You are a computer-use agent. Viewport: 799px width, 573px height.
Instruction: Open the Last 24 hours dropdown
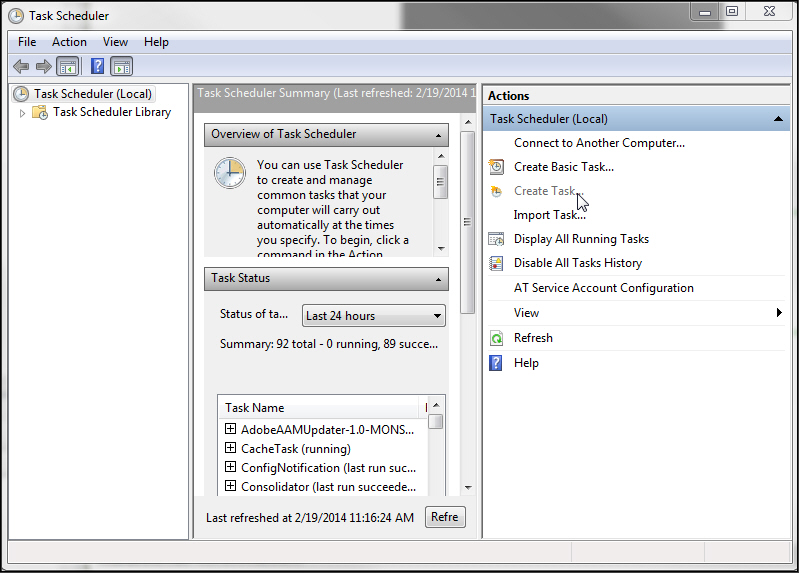[373, 316]
